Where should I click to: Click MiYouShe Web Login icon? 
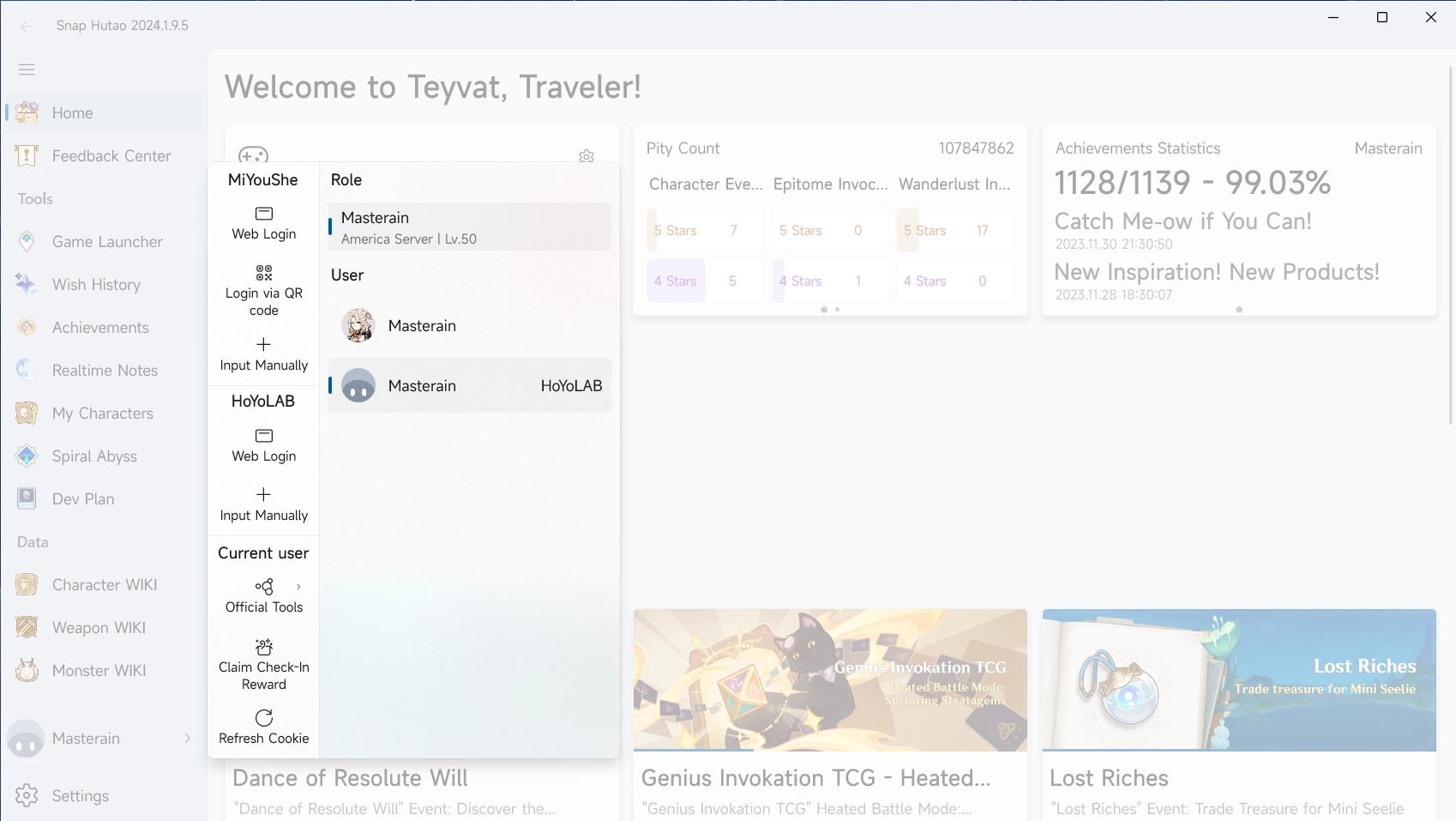coord(264,214)
